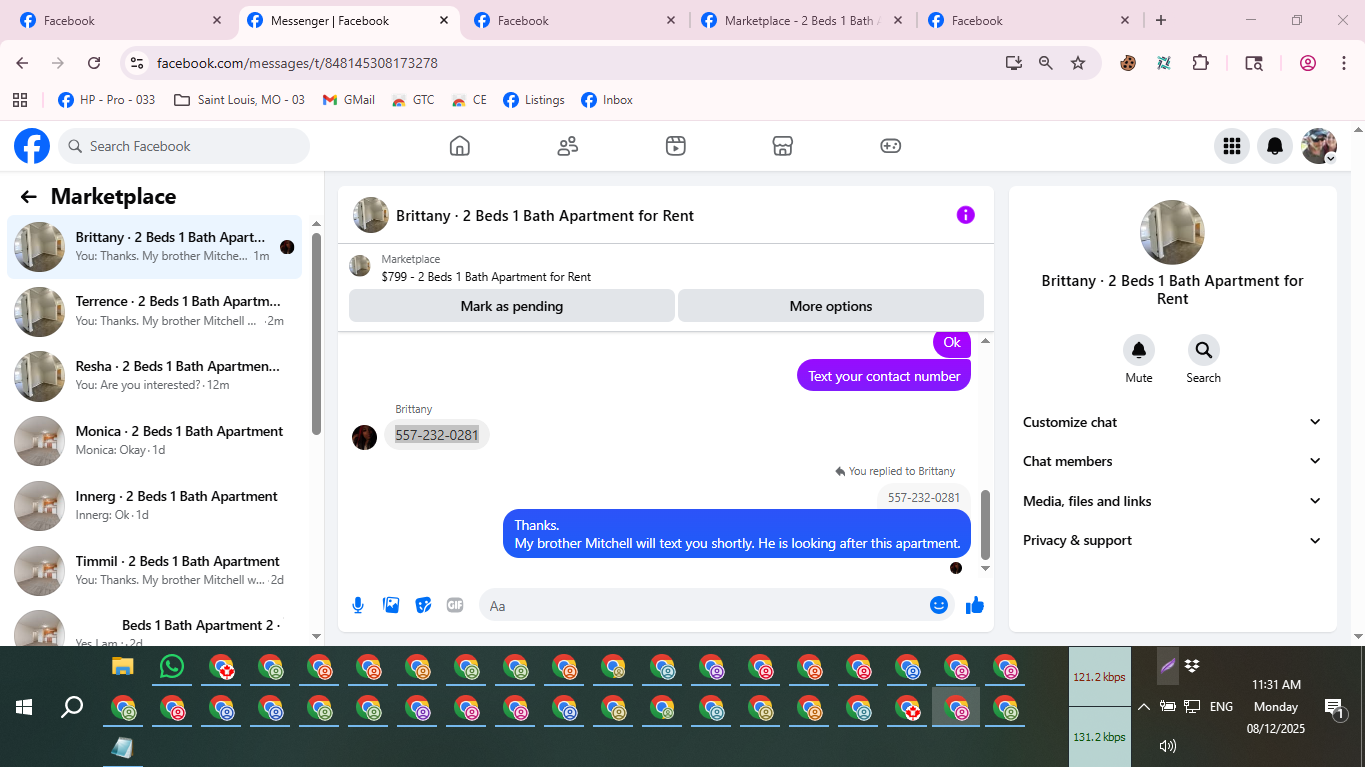This screenshot has width=1365, height=767.
Task: Open the cookie extension icon
Action: tap(1128, 63)
